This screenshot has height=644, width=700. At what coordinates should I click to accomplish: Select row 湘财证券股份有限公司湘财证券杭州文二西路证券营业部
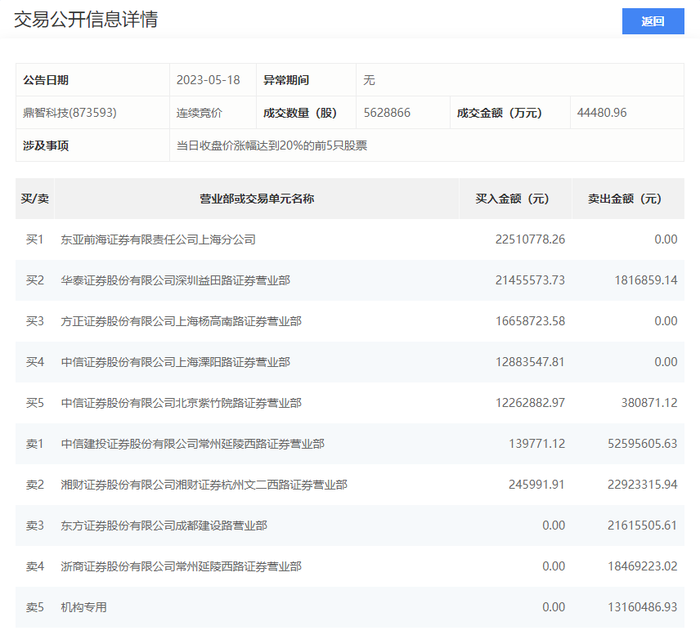(350, 485)
